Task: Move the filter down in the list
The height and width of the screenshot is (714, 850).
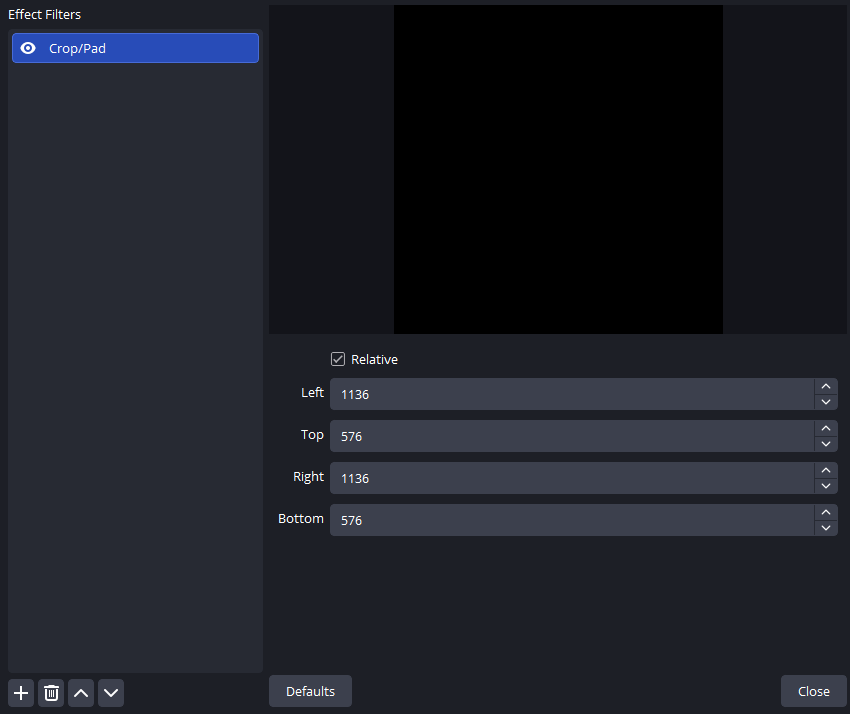Action: (111, 693)
